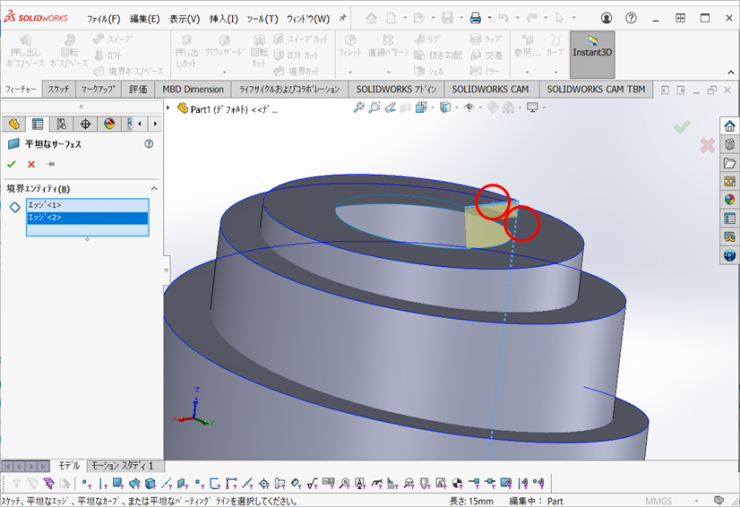Open SOLIDWORKS Resources home icon in task pane
740x507 pixels.
(x=729, y=127)
